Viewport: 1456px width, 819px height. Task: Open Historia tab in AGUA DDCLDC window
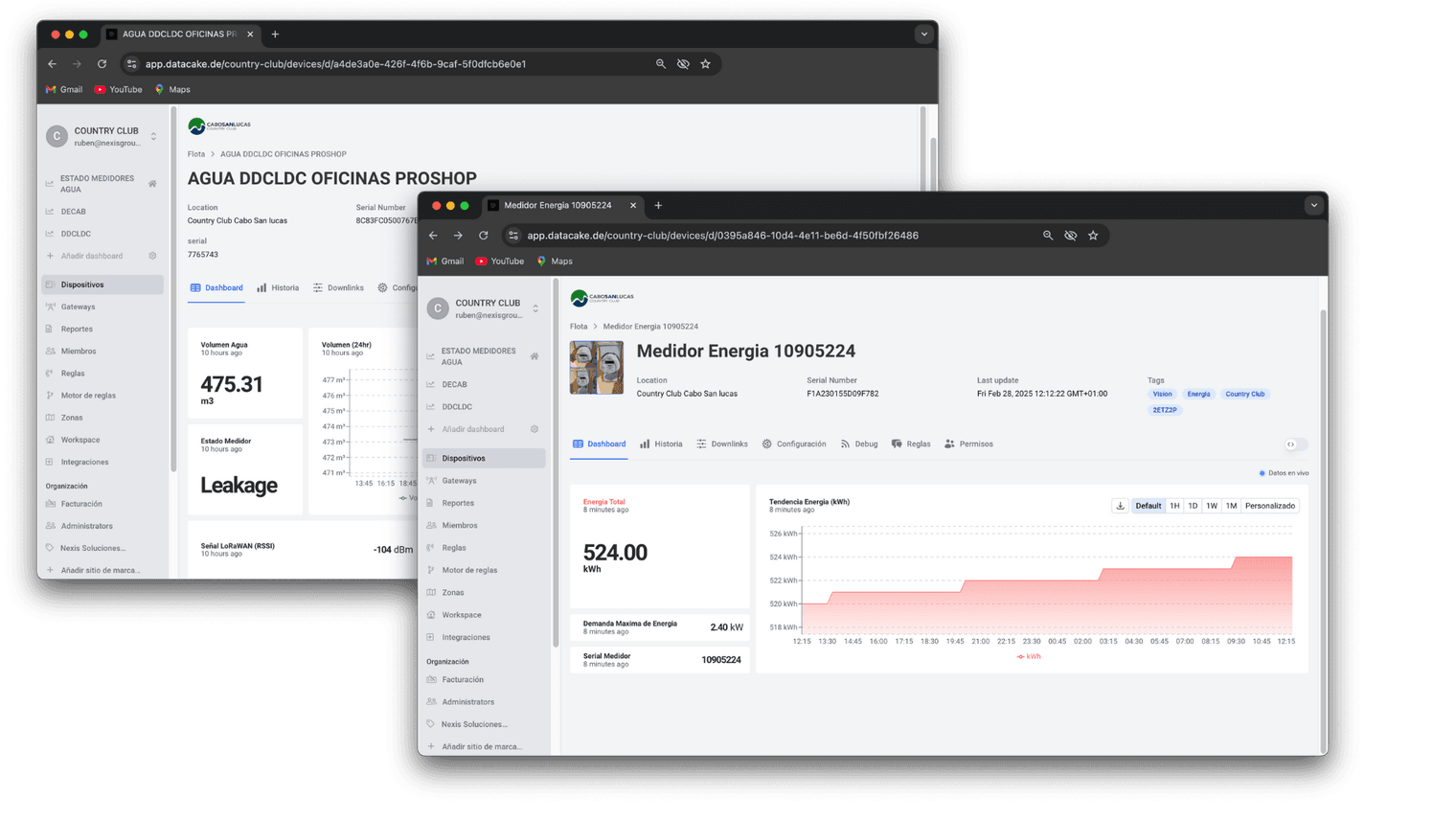278,288
